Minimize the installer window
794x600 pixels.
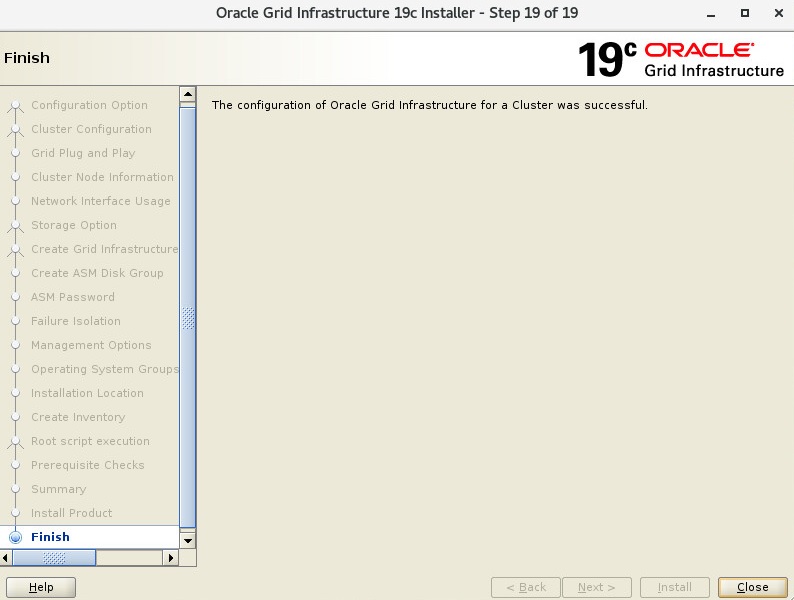711,14
